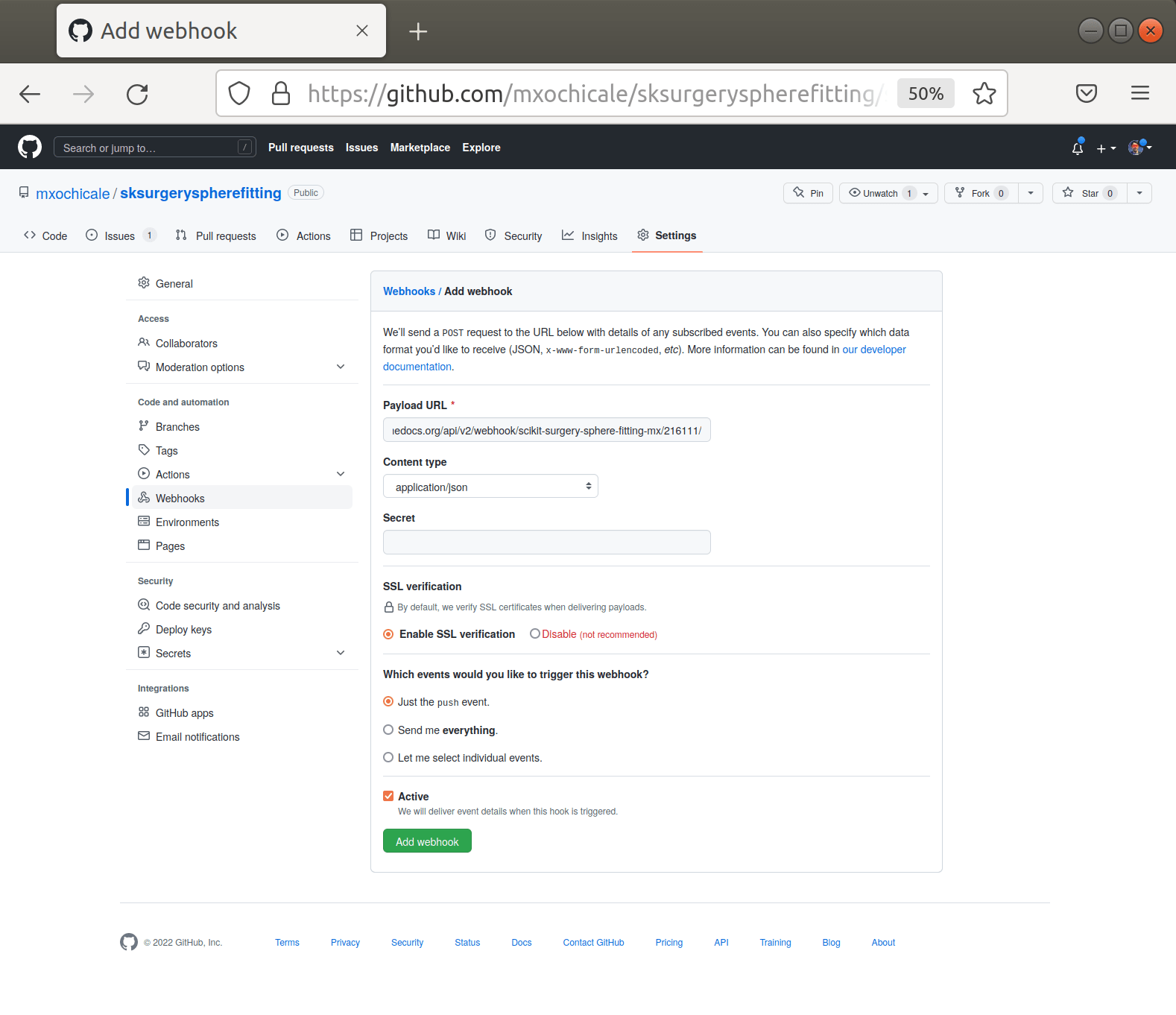Select Just the push event radio

coord(388,701)
